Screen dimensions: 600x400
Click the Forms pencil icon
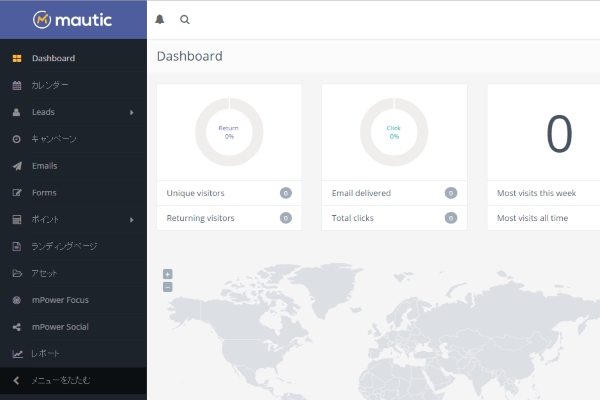[17, 193]
